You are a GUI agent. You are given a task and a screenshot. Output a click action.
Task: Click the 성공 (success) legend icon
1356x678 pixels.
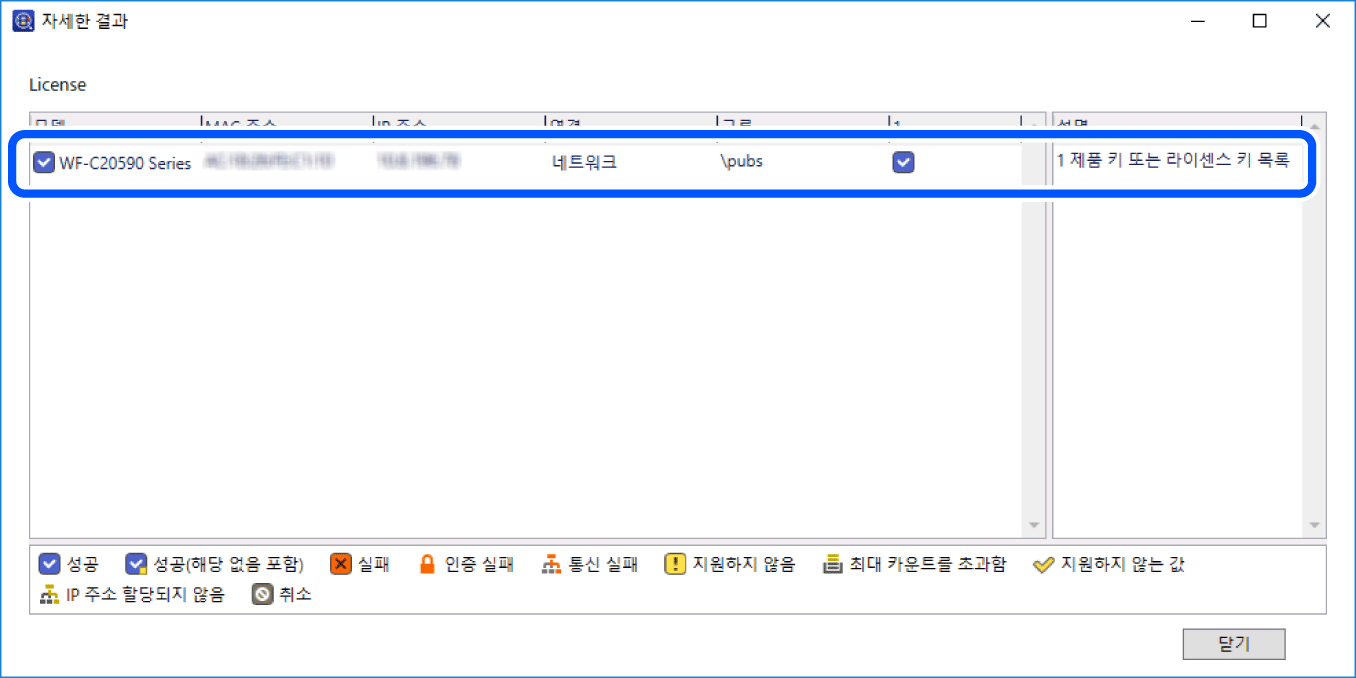click(x=49, y=564)
